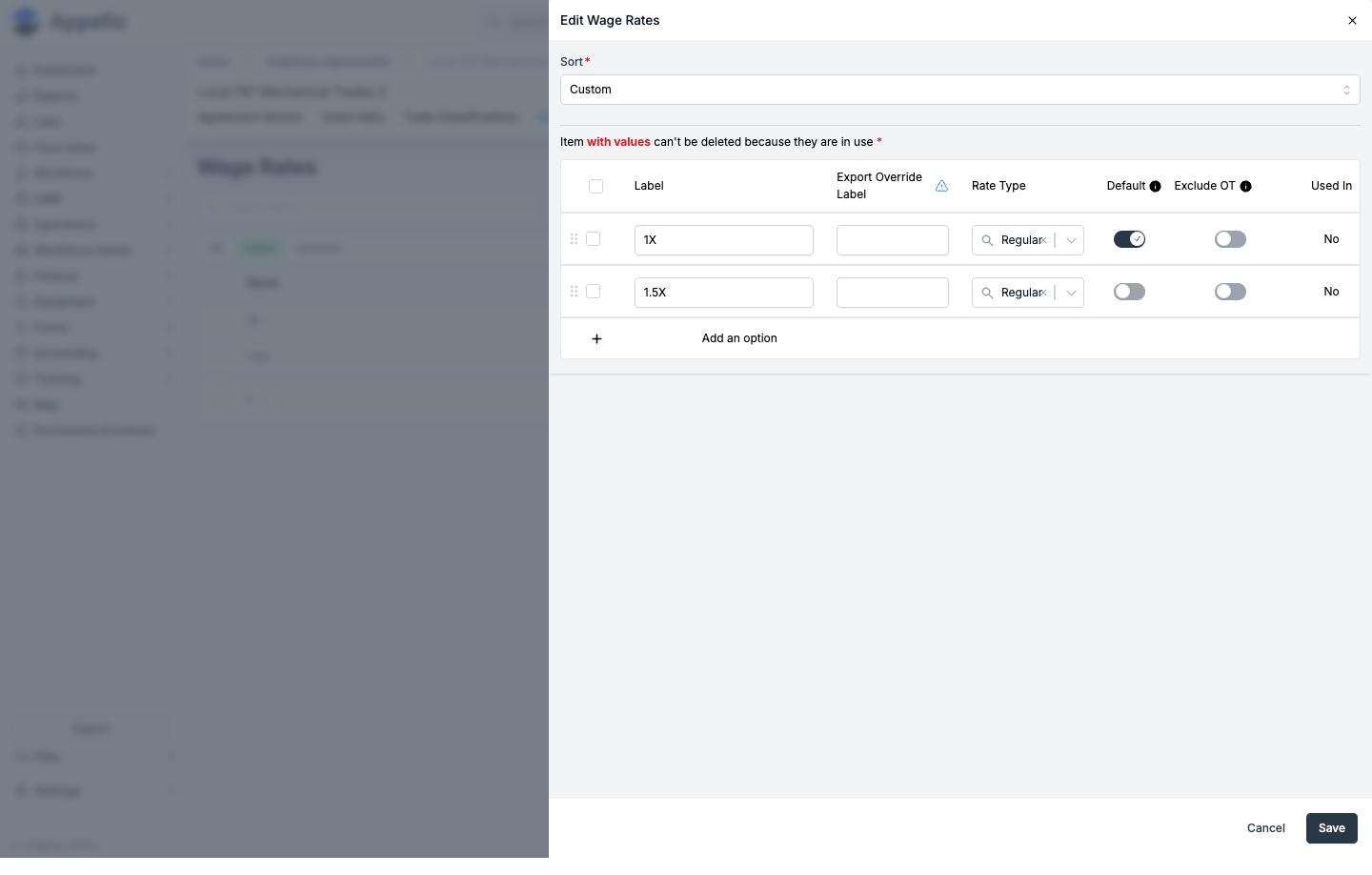Click Export Override Label field for 1.5X

pos(893,293)
